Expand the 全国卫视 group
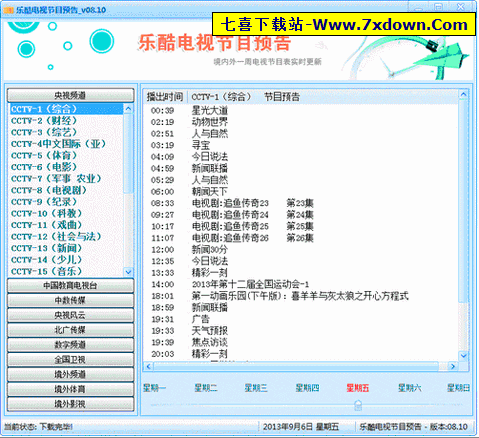Image resolution: width=479 pixels, height=438 pixels. tap(70, 360)
